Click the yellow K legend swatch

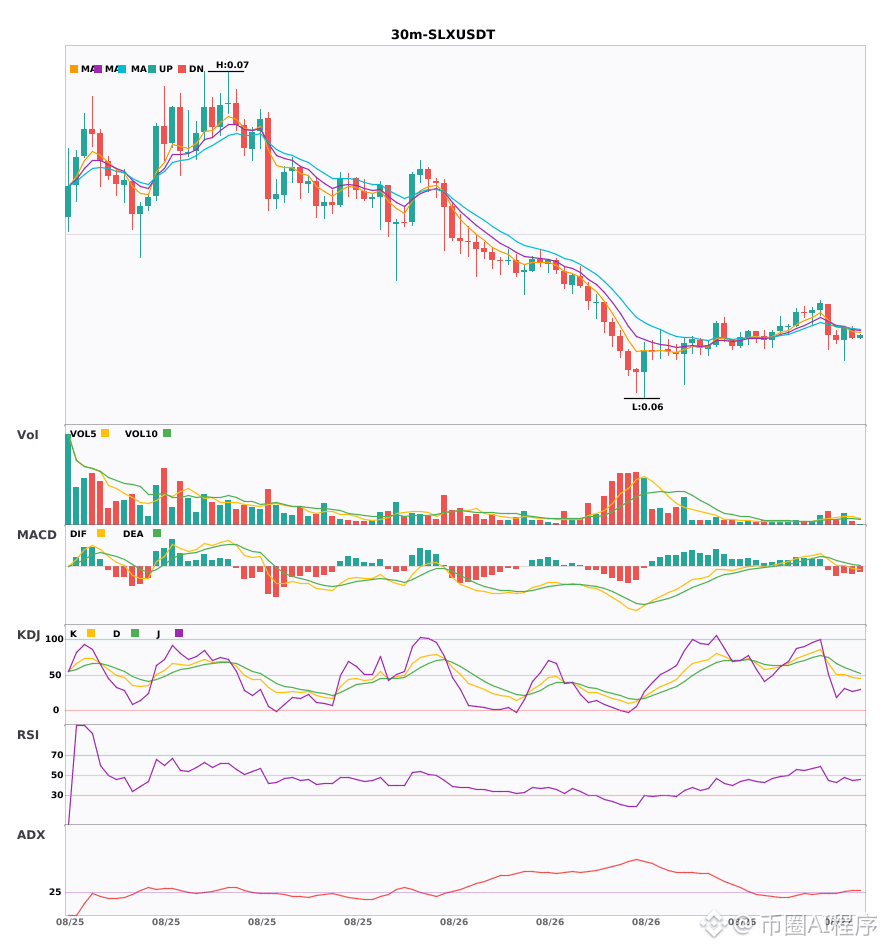coord(91,633)
